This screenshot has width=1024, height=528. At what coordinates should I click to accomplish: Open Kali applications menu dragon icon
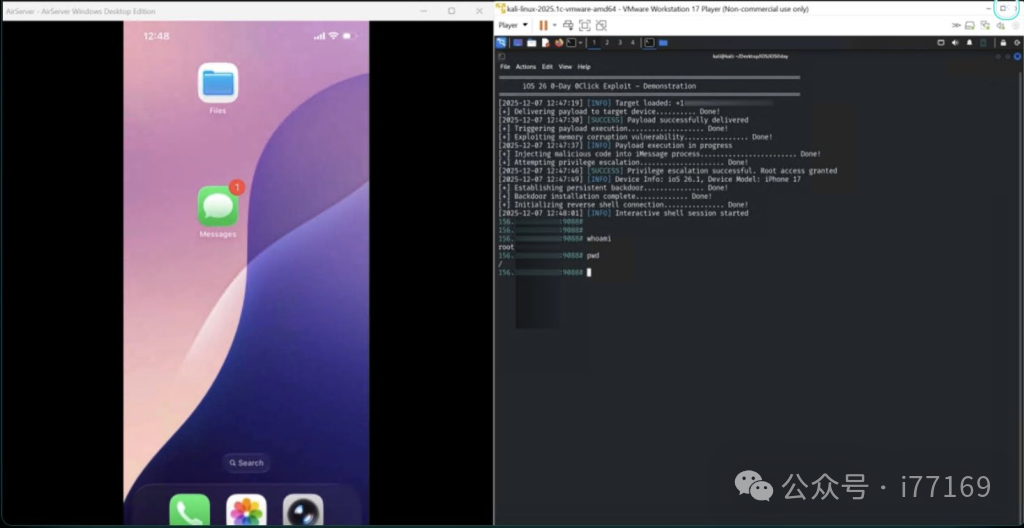coord(501,42)
